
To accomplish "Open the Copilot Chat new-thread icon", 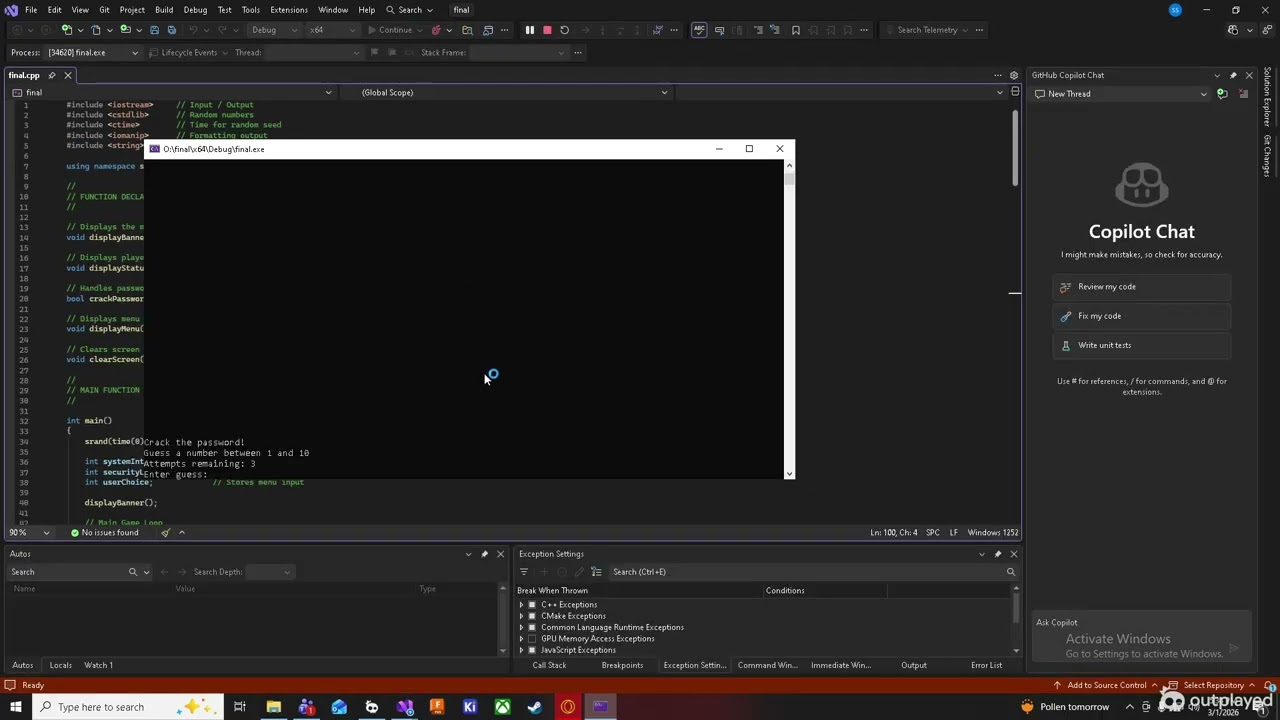I will [x=1221, y=94].
